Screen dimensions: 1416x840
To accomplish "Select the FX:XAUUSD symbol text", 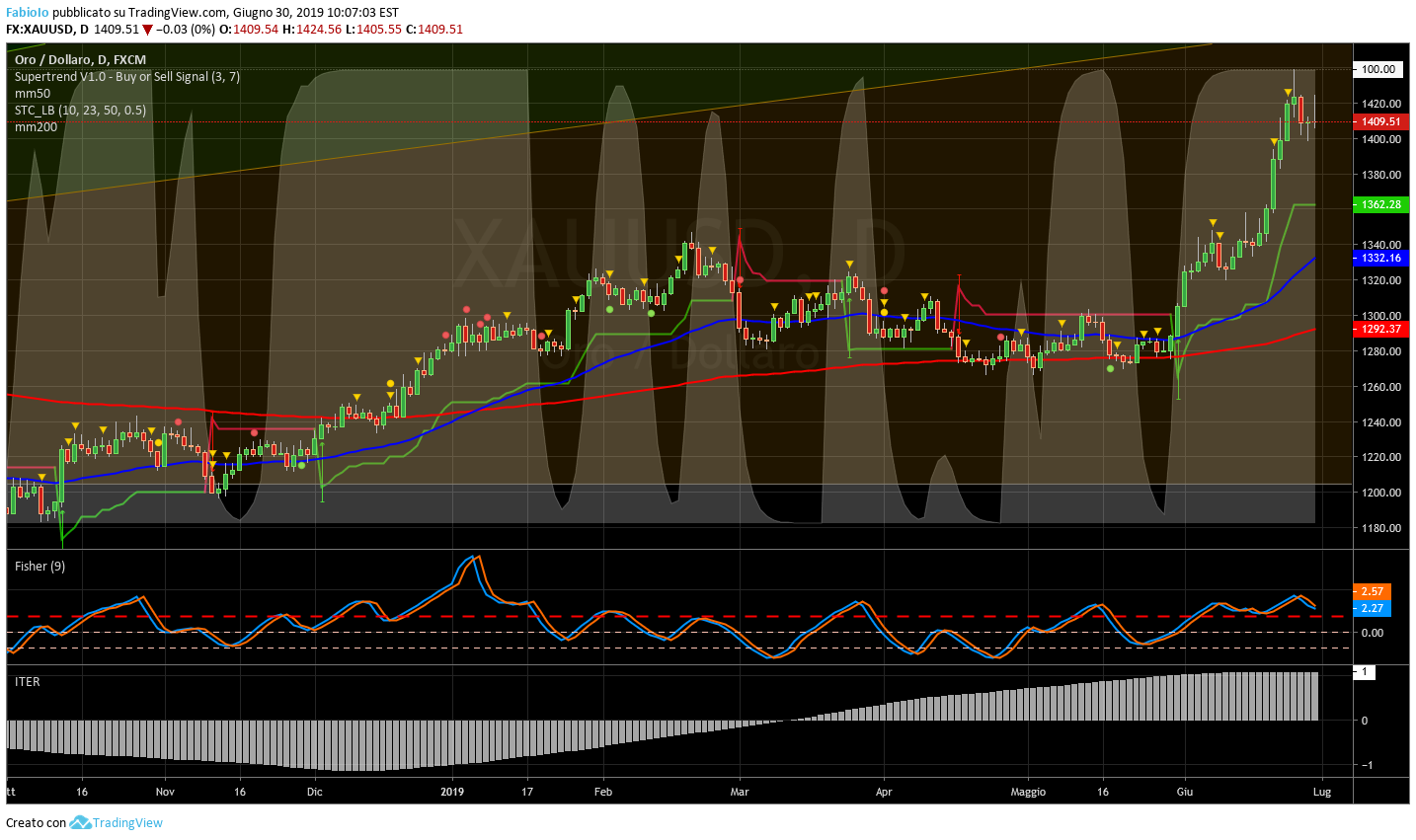I will [x=41, y=30].
